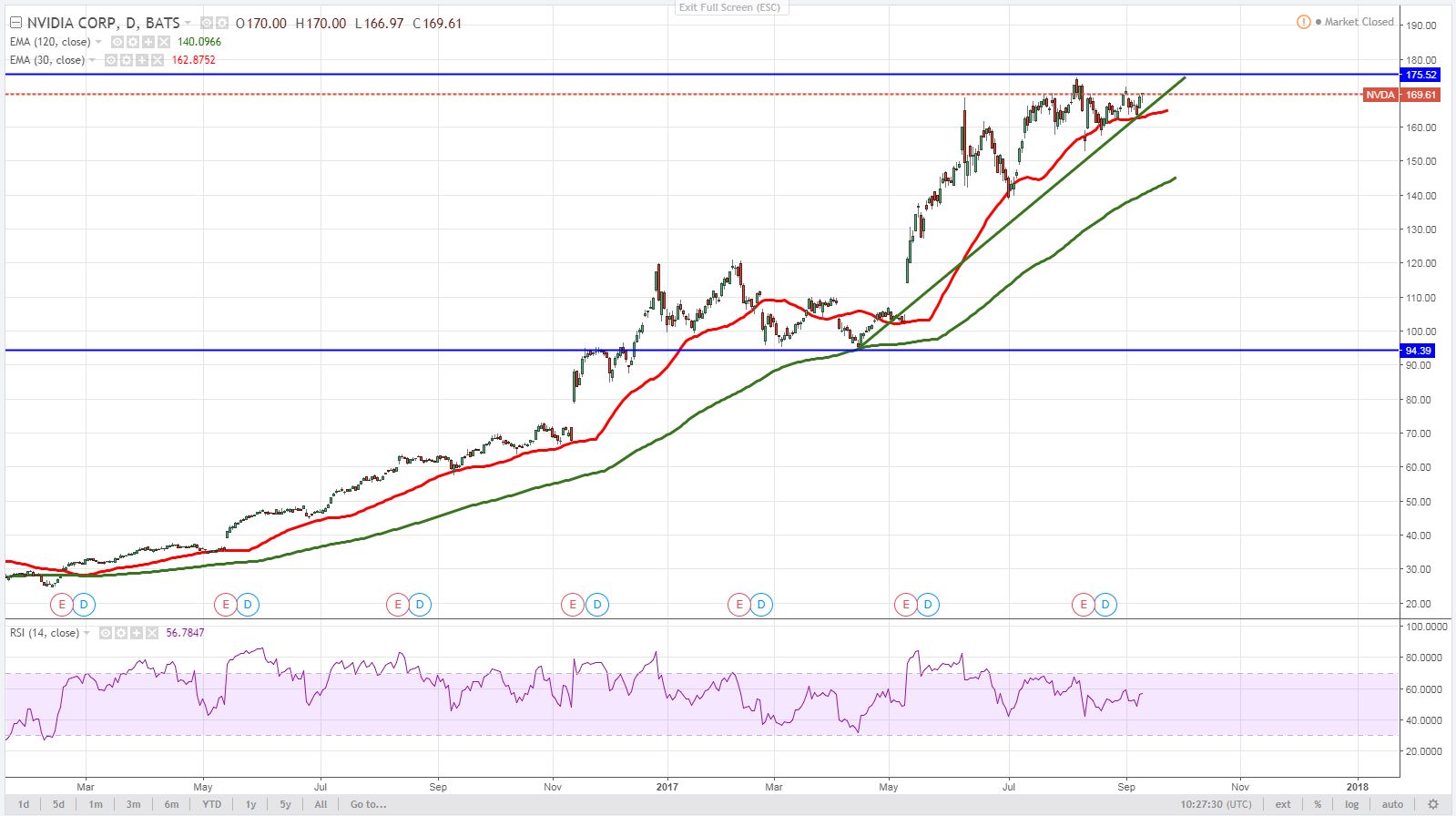
Task: Click the plus icon next to EMA 120
Action: [148, 42]
